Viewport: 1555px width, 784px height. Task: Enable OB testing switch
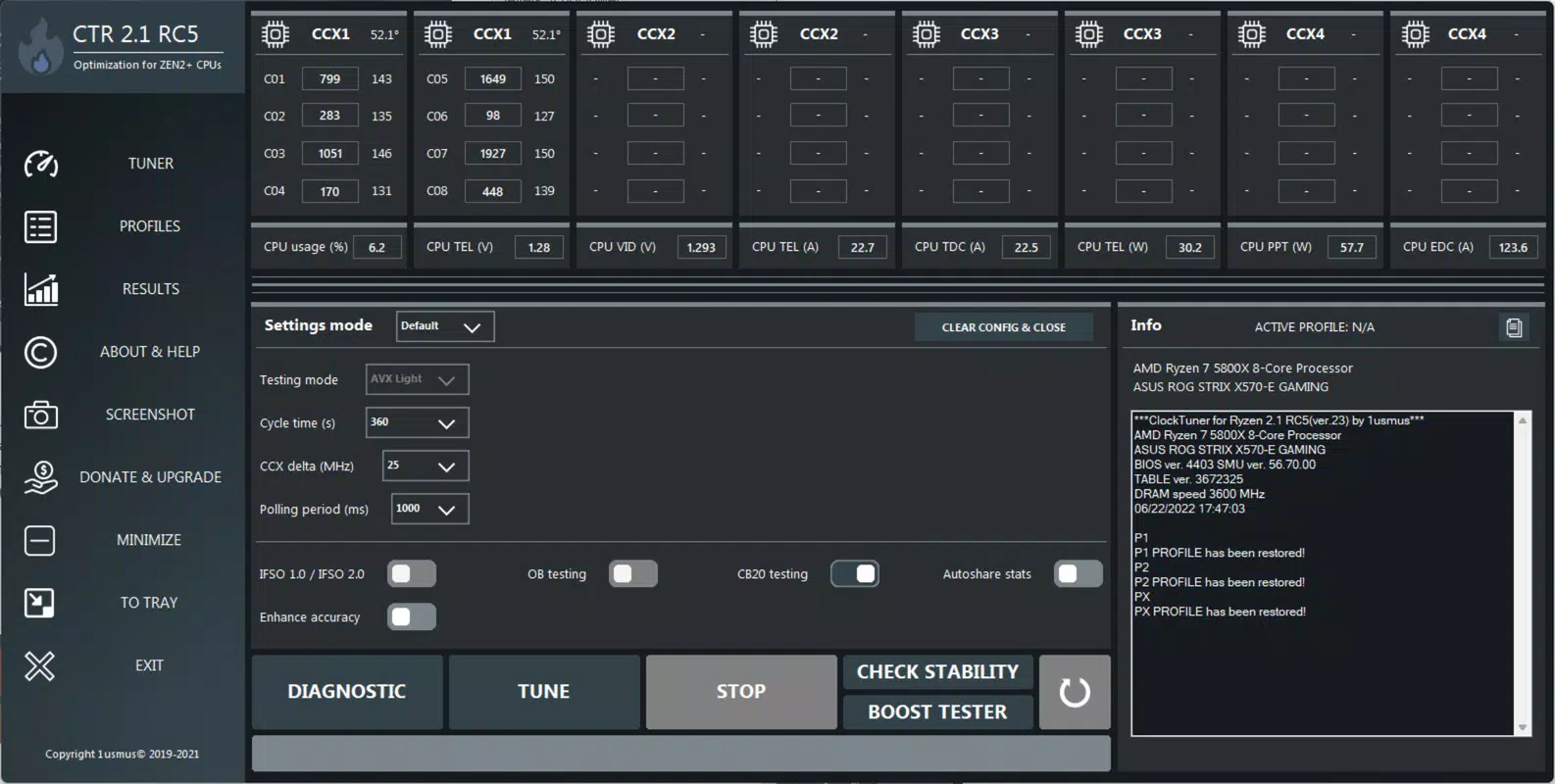[x=633, y=574]
